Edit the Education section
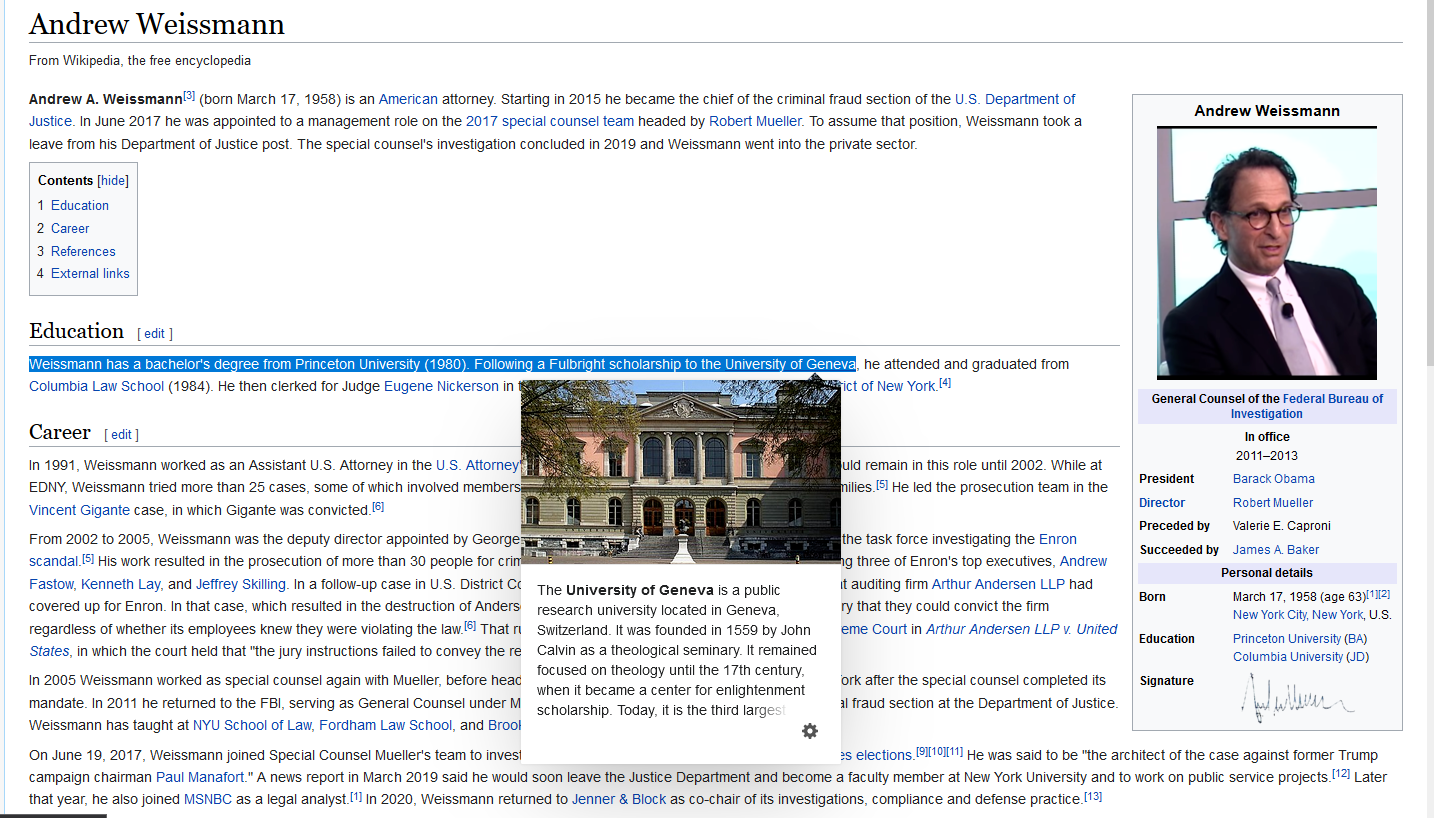Image resolution: width=1434 pixels, height=818 pixels. [155, 334]
